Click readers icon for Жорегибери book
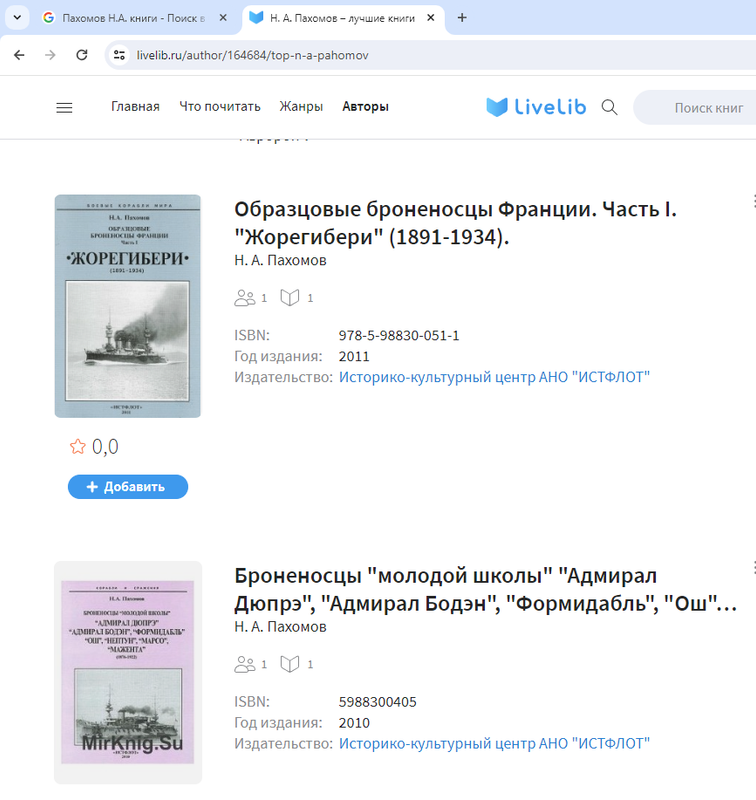 [245, 298]
